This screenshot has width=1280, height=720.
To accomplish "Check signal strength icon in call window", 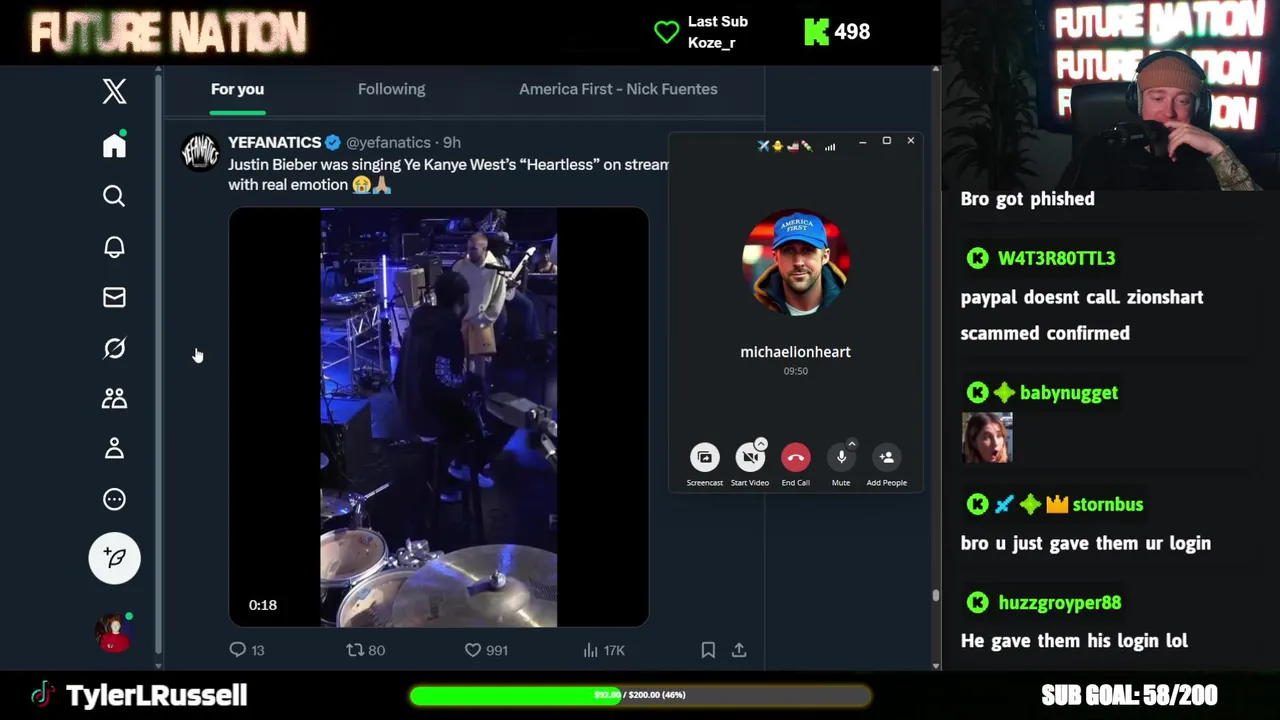I will (830, 146).
